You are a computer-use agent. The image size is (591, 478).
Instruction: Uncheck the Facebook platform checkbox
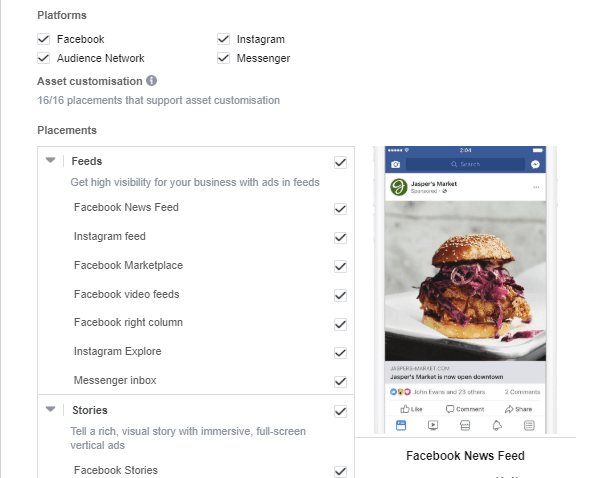click(43, 39)
